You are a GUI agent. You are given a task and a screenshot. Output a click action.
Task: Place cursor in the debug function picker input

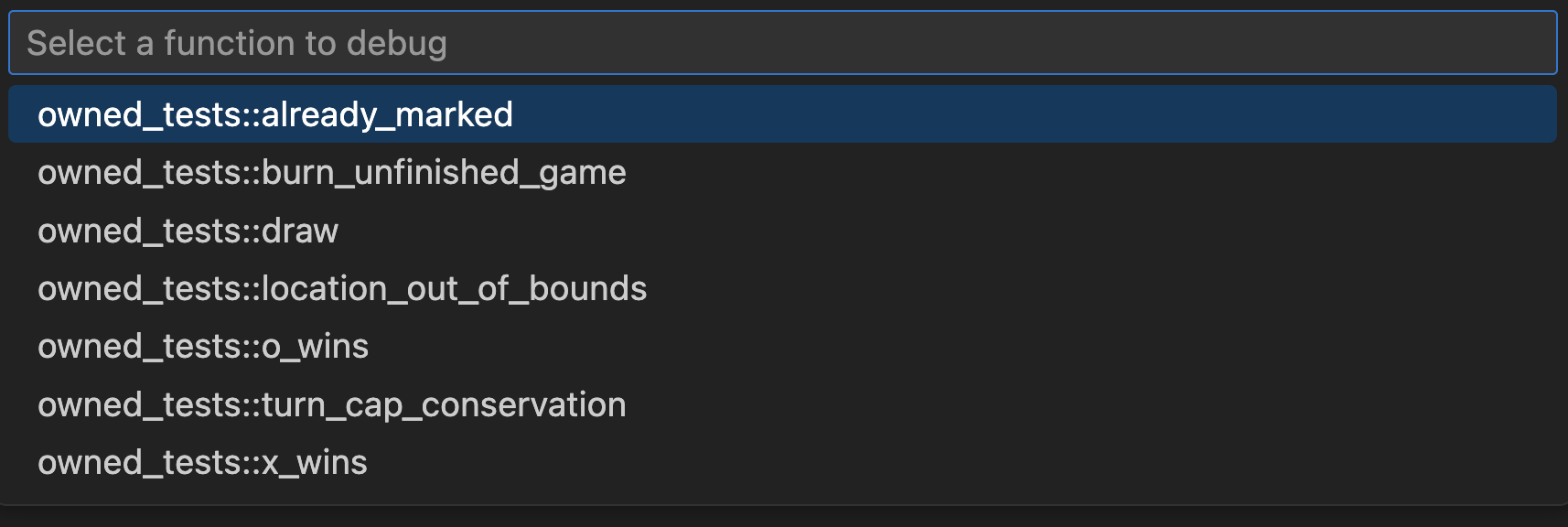pyautogui.click(x=782, y=43)
